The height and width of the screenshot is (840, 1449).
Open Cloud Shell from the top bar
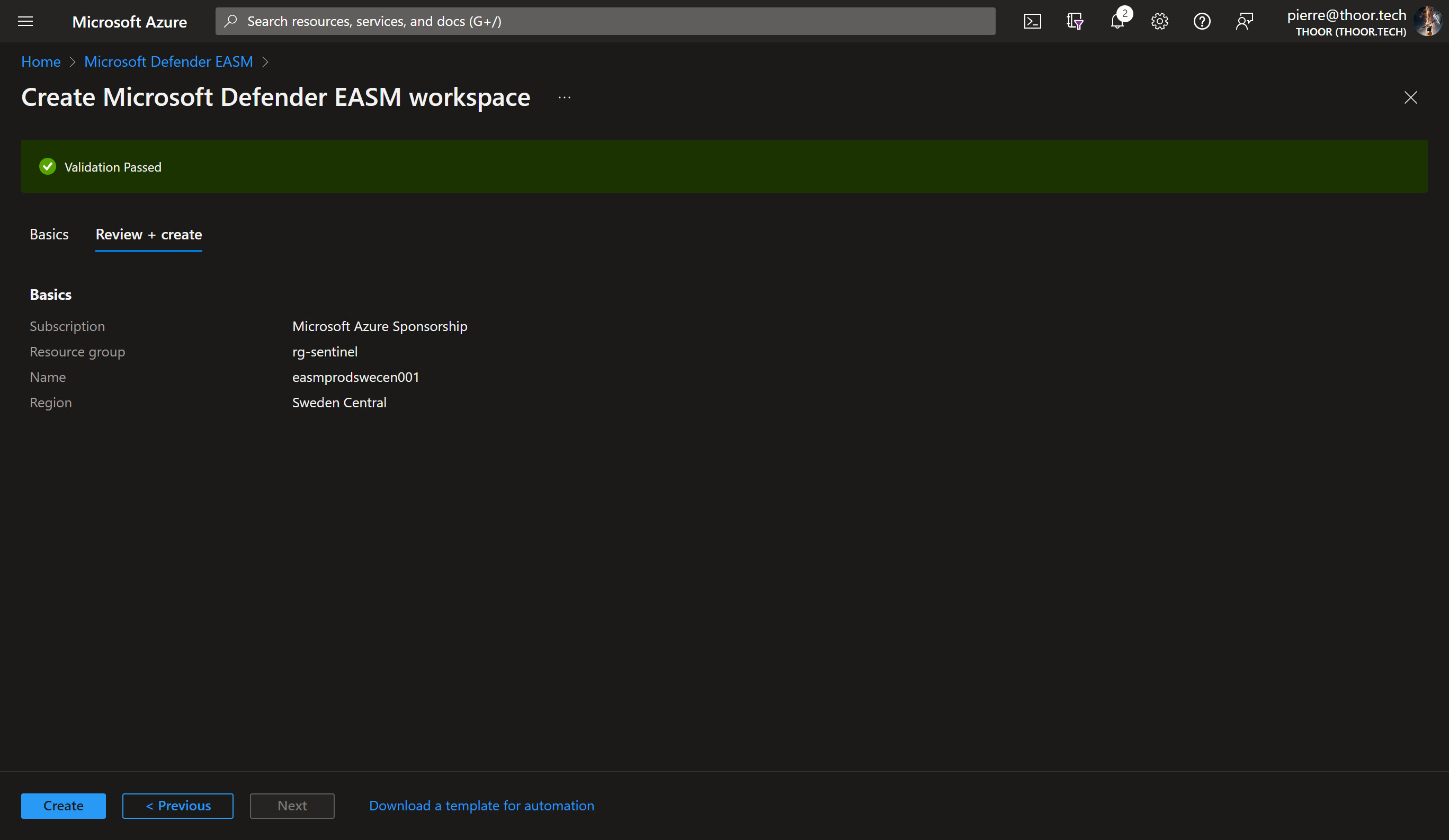click(1032, 21)
